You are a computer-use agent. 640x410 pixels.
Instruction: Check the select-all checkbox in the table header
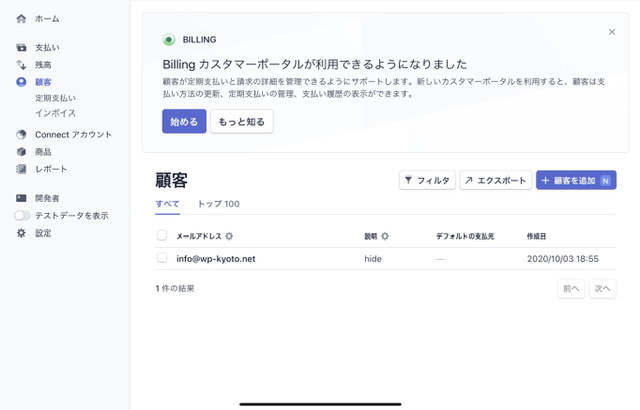[x=162, y=236]
